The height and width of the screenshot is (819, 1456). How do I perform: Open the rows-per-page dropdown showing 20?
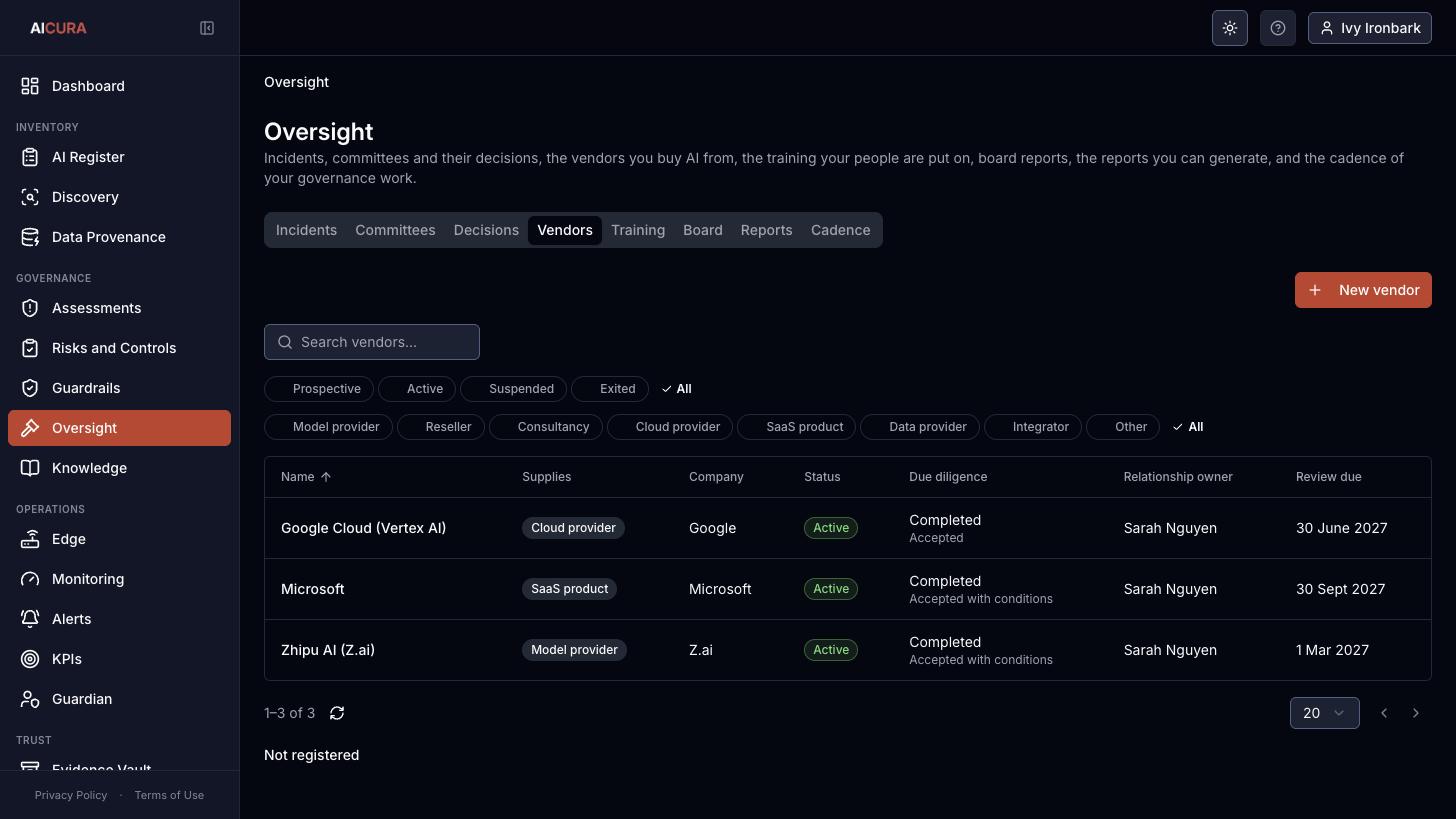click(x=1325, y=713)
